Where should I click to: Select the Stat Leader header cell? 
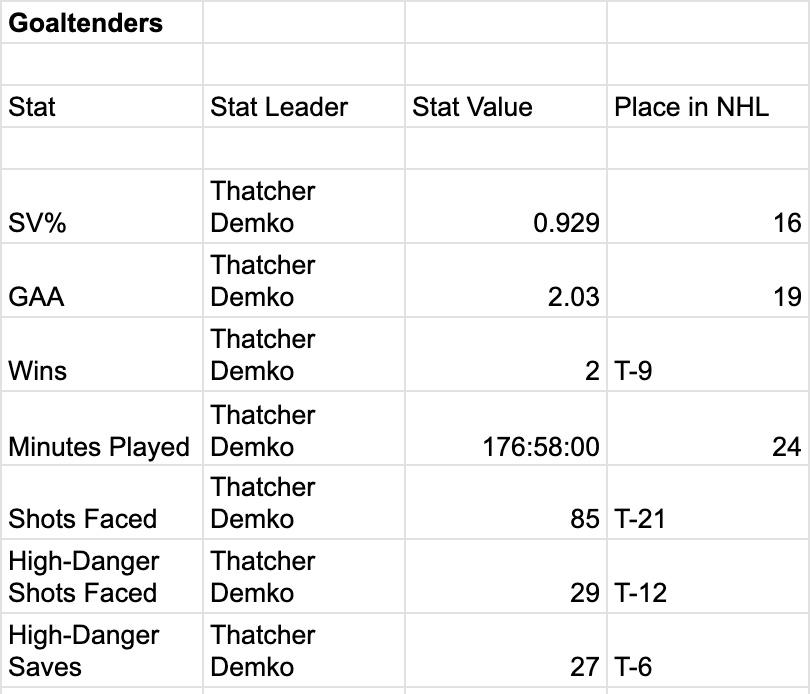point(279,107)
